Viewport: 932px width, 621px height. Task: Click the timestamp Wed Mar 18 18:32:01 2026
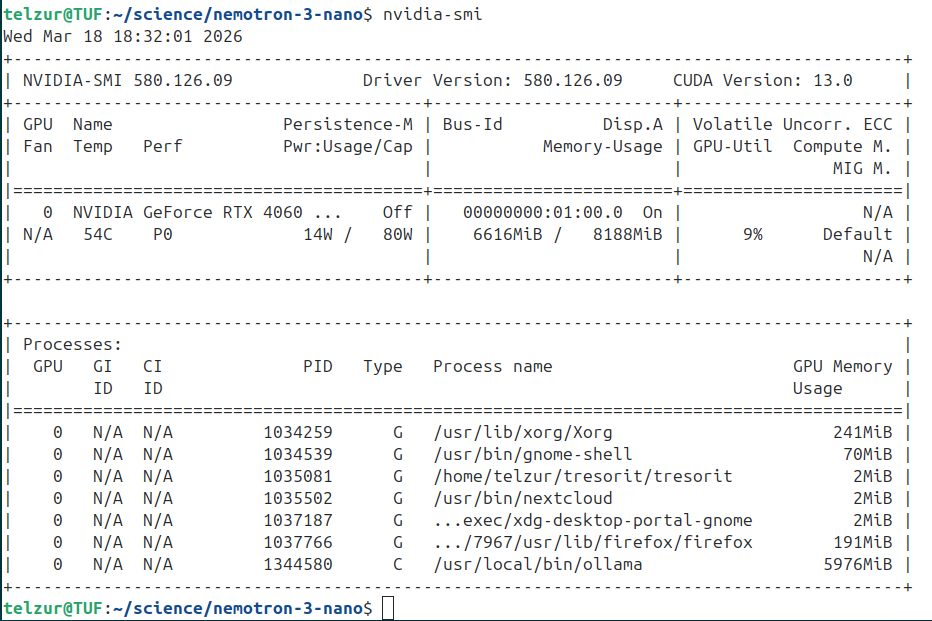tap(122, 36)
